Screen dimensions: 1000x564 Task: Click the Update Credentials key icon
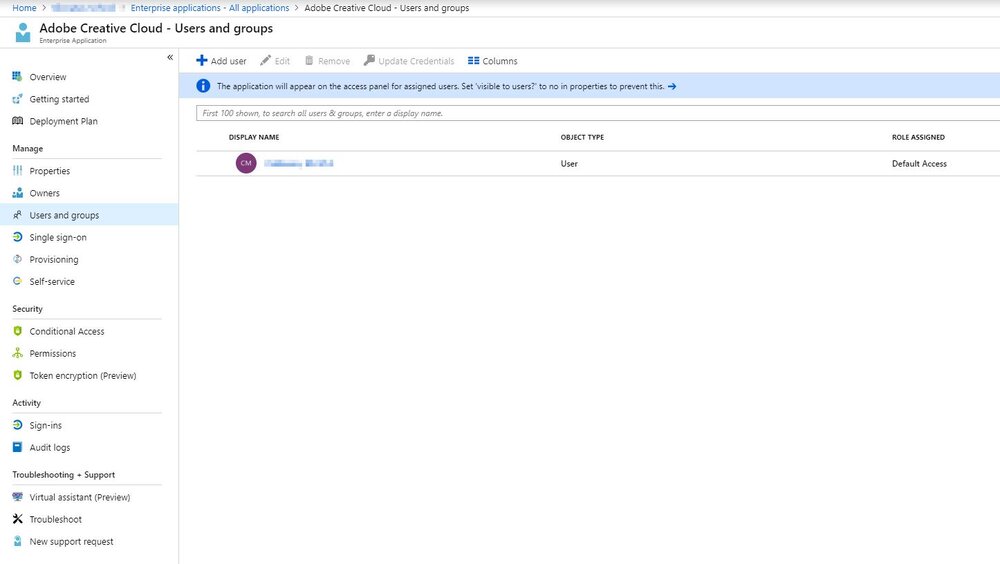click(x=369, y=60)
